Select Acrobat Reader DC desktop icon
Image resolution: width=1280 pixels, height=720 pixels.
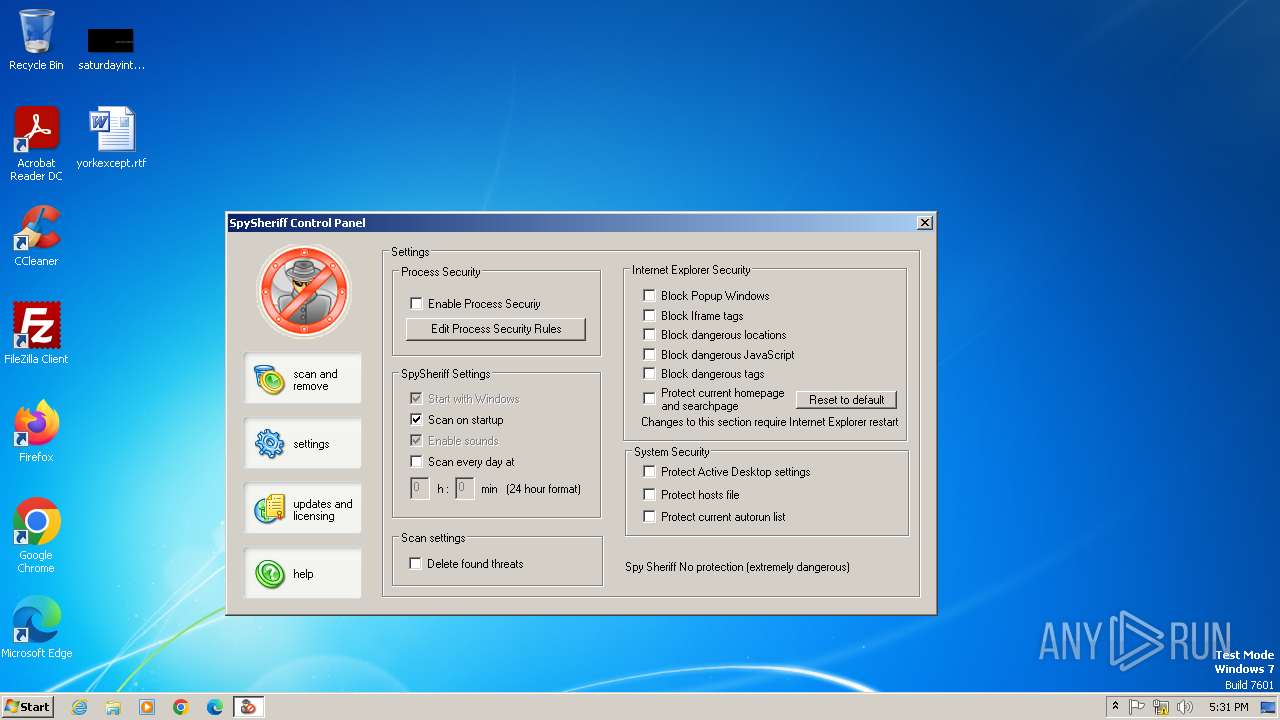36,144
